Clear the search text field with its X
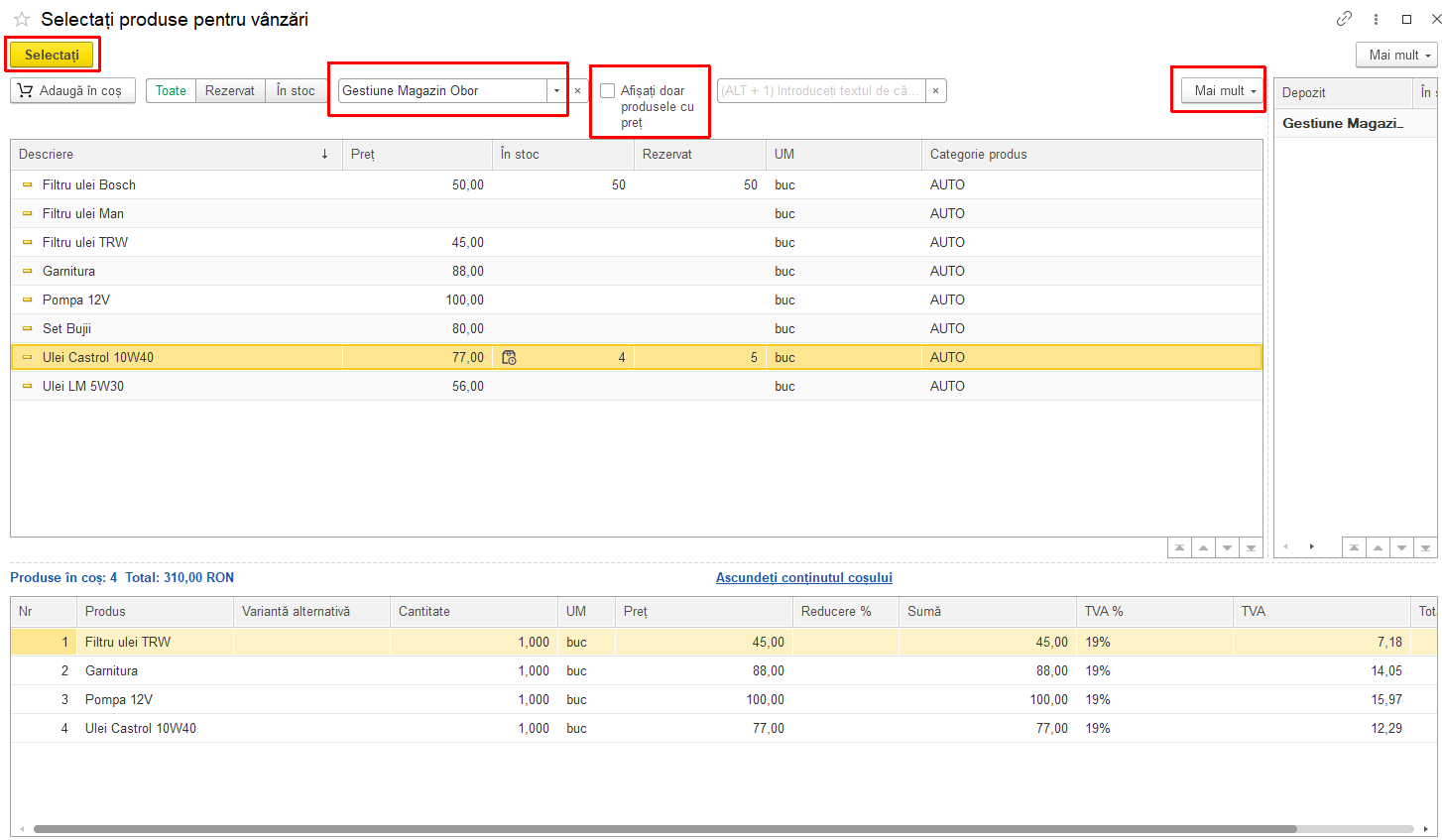 pyautogui.click(x=935, y=90)
